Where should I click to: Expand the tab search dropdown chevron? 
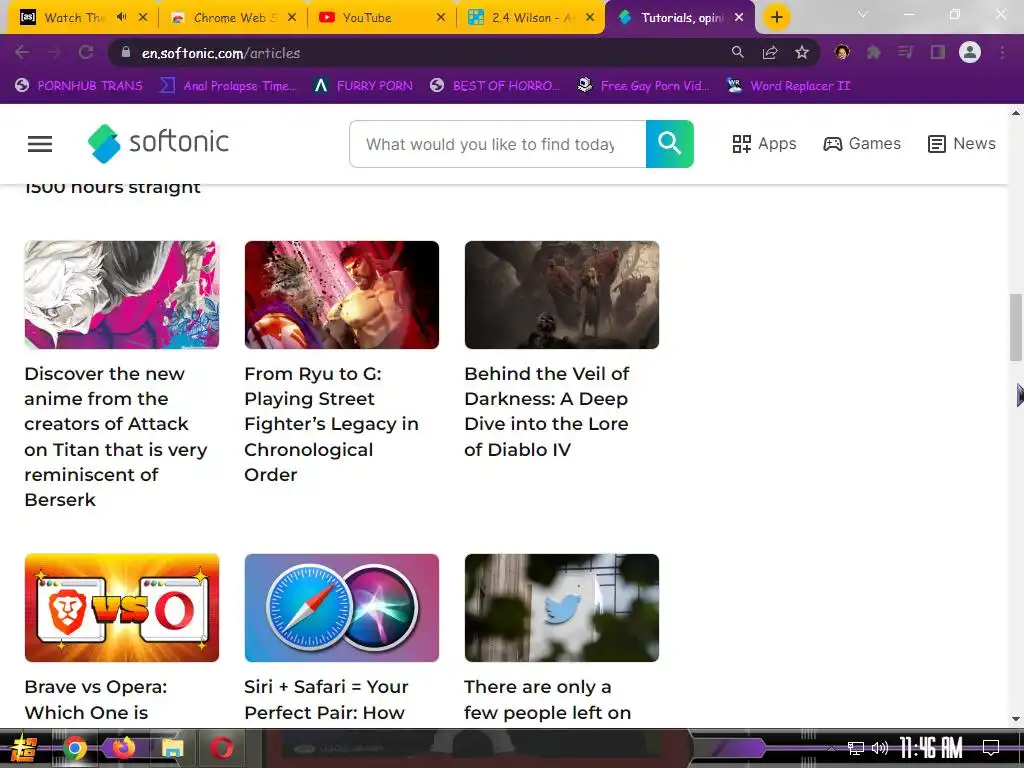click(x=863, y=14)
